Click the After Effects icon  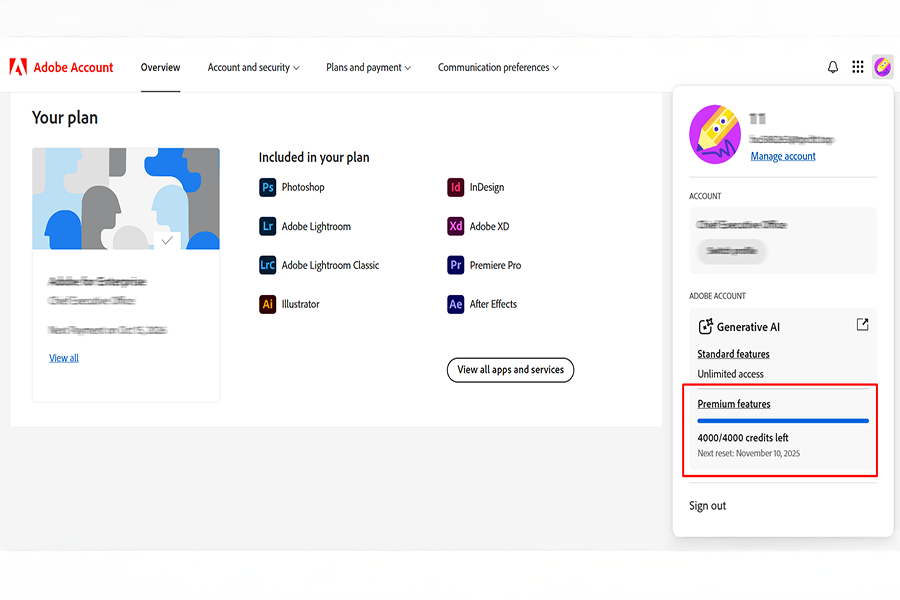click(x=456, y=304)
